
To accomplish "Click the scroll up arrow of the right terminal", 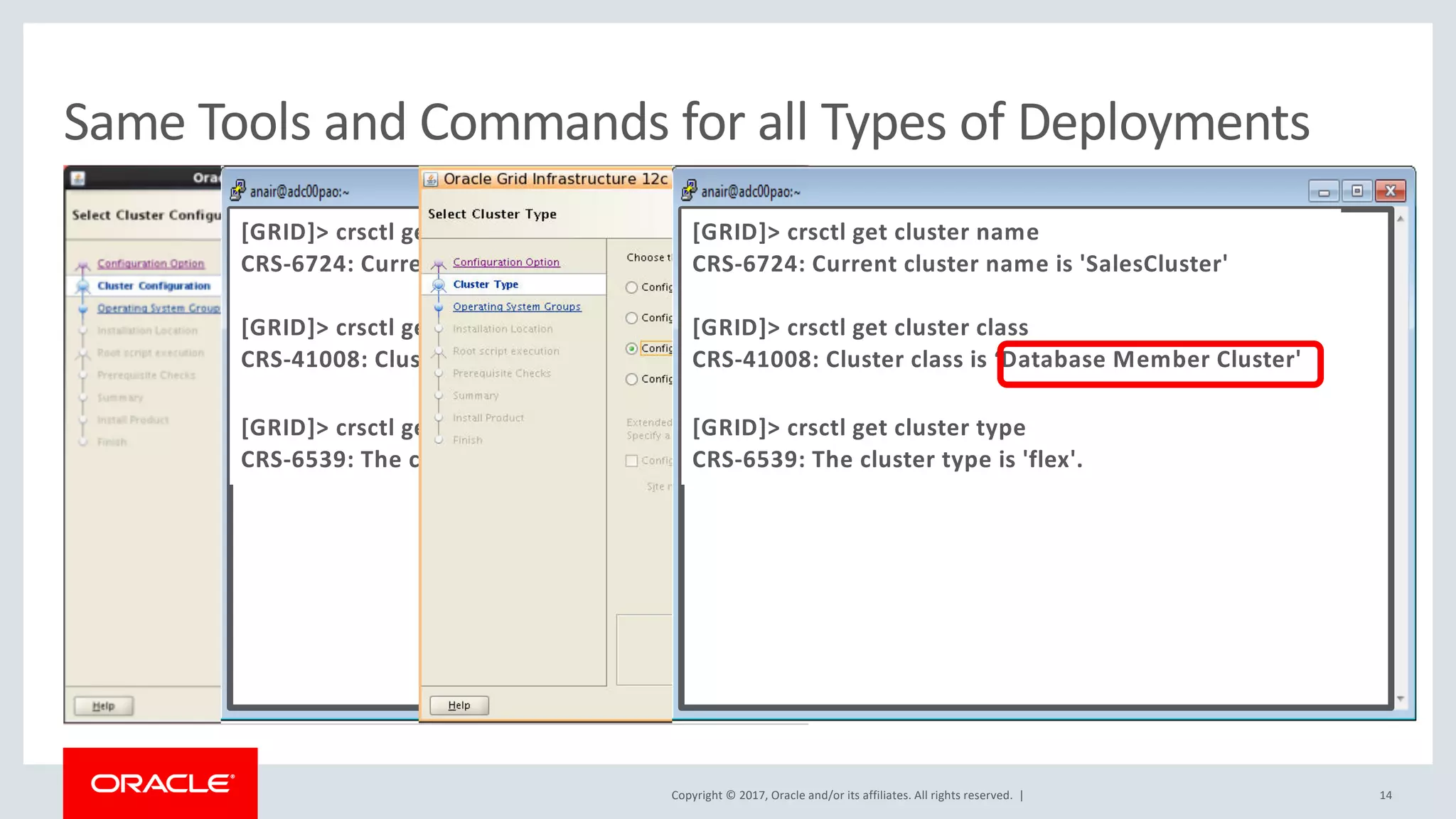I will click(1400, 219).
